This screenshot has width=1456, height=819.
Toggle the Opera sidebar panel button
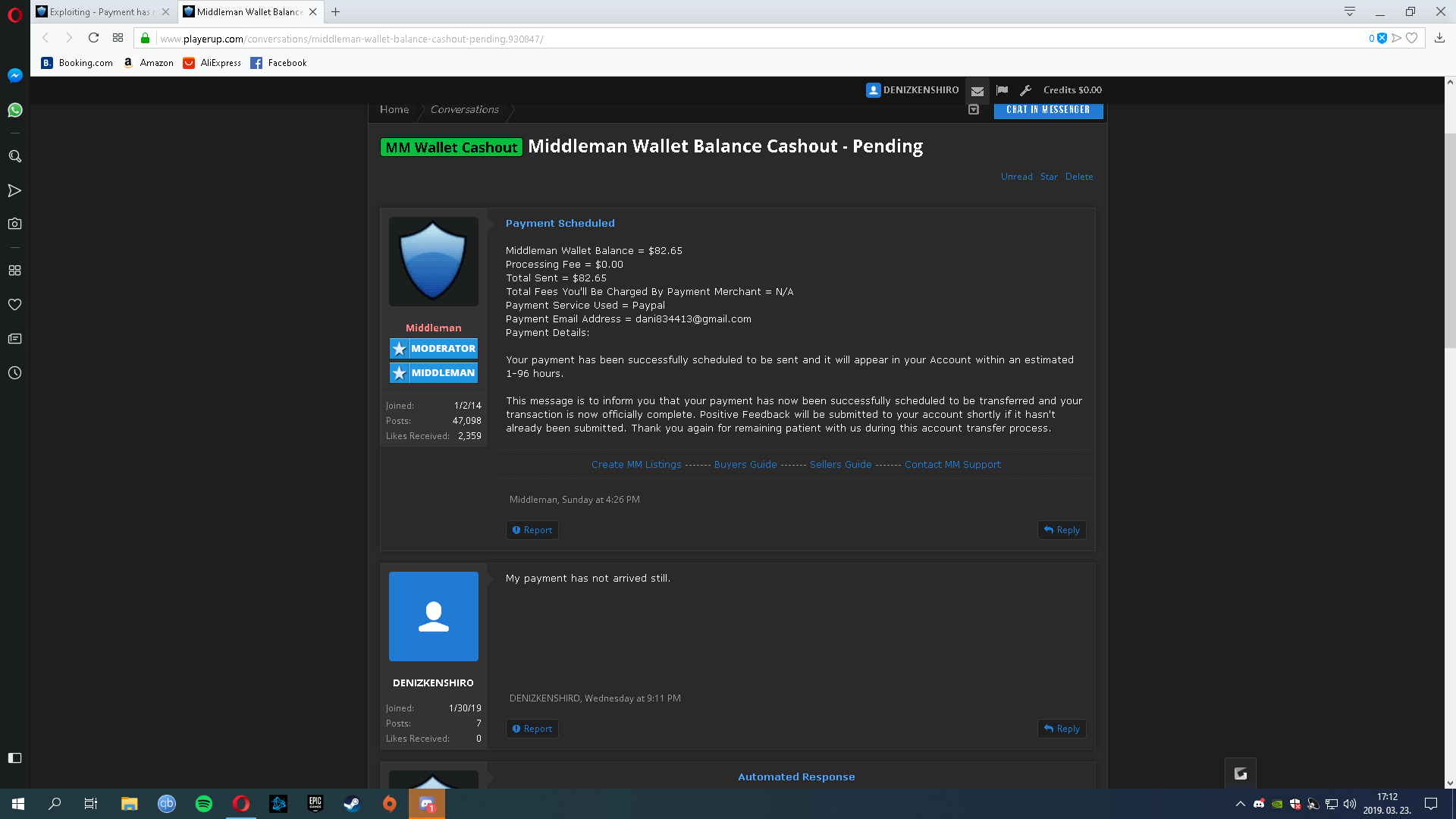point(14,758)
